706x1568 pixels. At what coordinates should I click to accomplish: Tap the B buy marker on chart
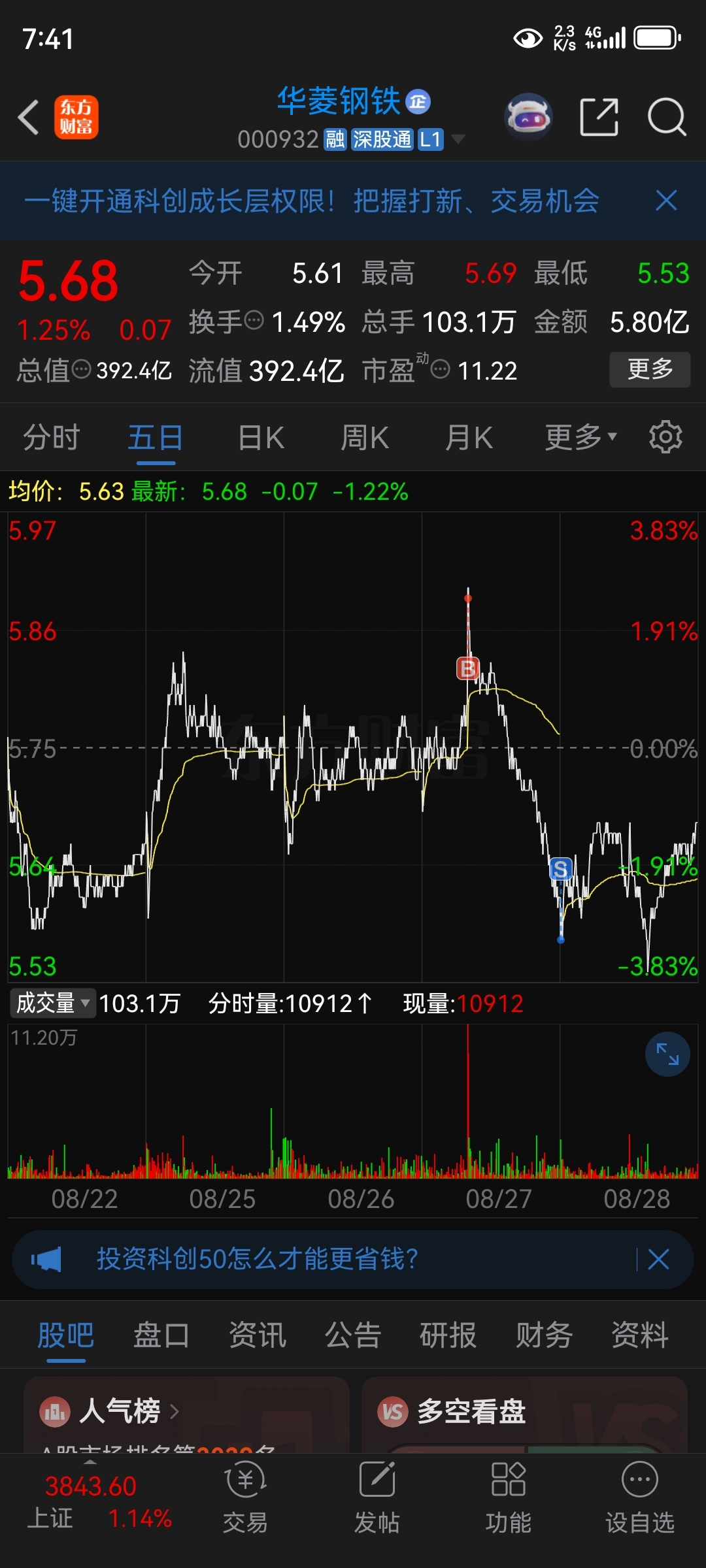468,668
